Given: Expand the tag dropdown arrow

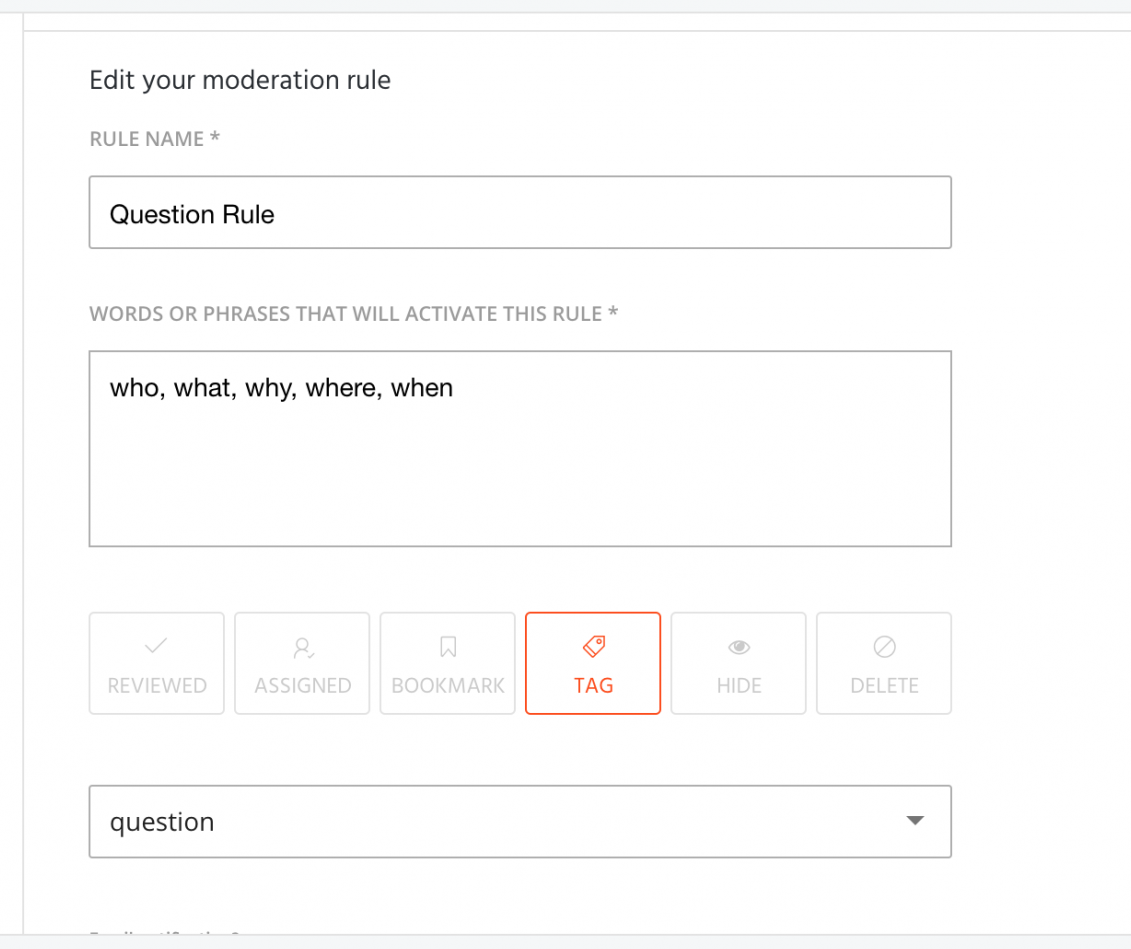Looking at the screenshot, I should [915, 821].
